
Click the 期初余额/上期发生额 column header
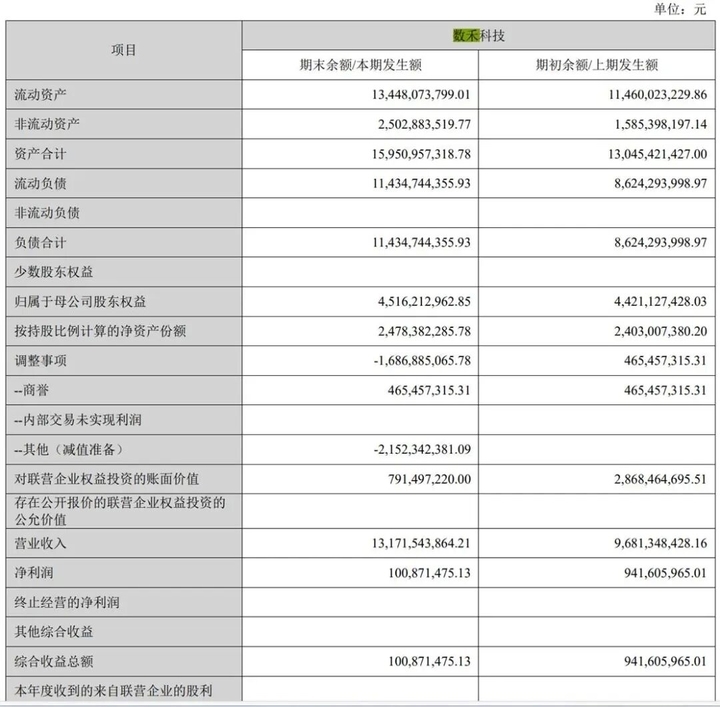coord(596,65)
